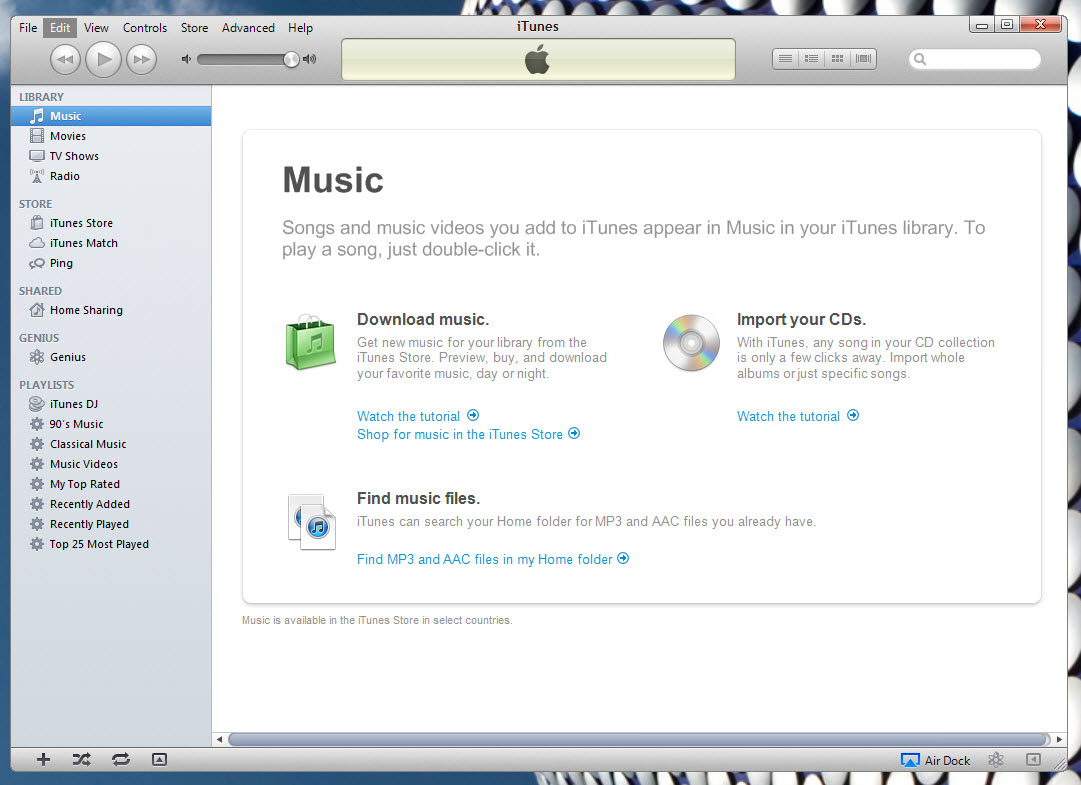Switch to song list view
Image resolution: width=1081 pixels, height=785 pixels.
click(x=785, y=59)
